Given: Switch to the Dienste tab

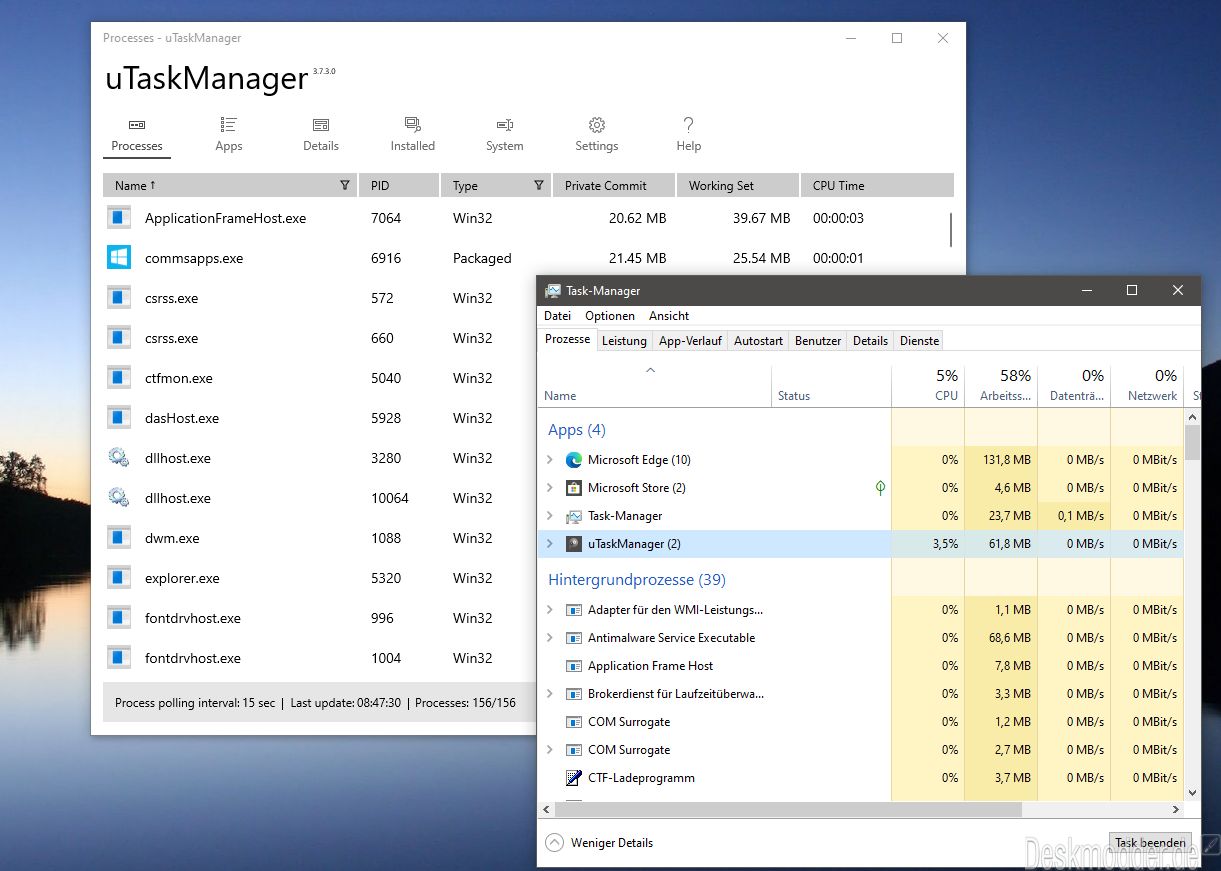Looking at the screenshot, I should tap(920, 341).
